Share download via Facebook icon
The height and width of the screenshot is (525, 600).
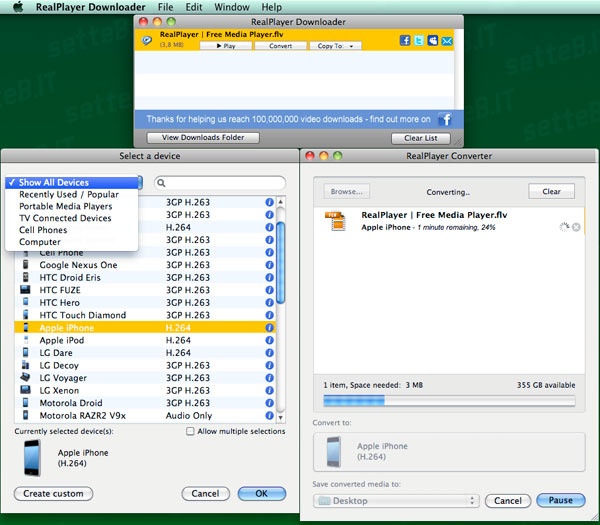pos(406,41)
